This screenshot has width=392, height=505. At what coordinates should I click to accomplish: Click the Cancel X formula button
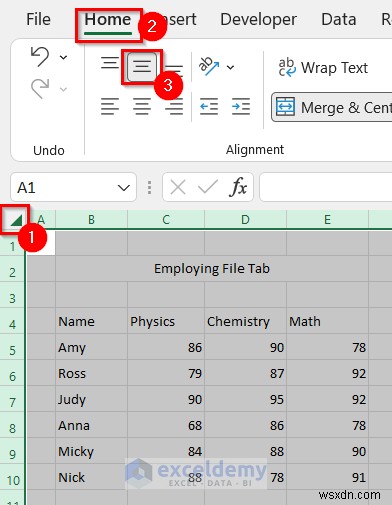[x=178, y=187]
